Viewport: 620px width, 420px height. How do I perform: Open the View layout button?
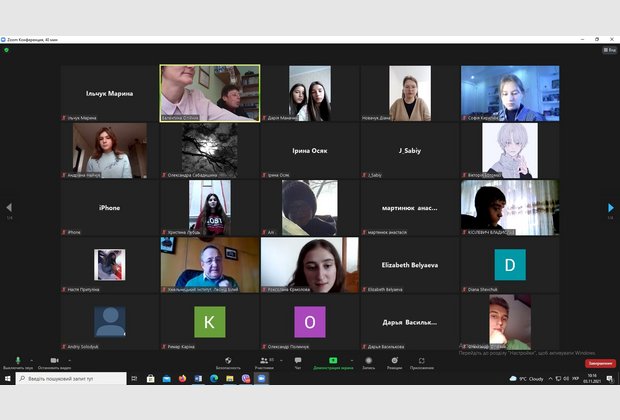(x=609, y=50)
